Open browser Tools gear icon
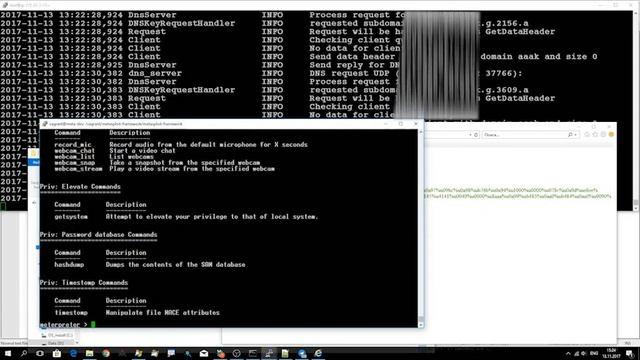Viewport: 640px width, 360px height. (603, 134)
